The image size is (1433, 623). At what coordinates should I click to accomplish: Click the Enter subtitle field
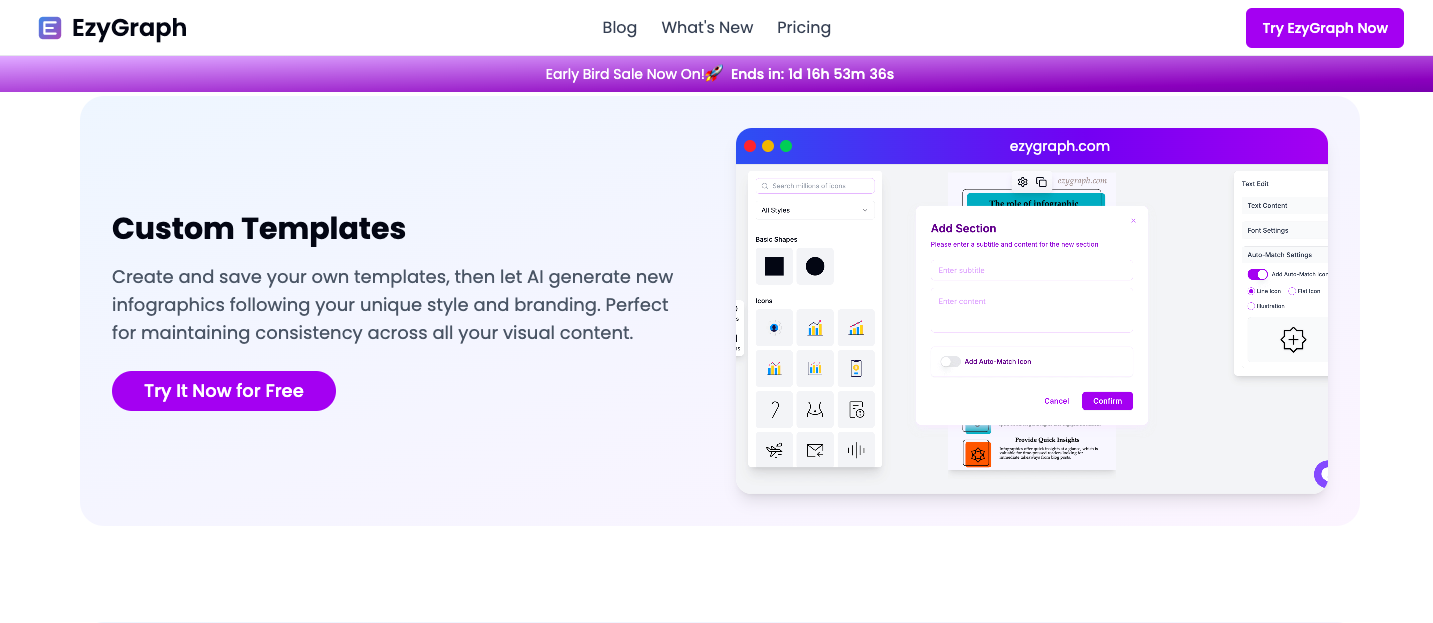click(x=1032, y=271)
